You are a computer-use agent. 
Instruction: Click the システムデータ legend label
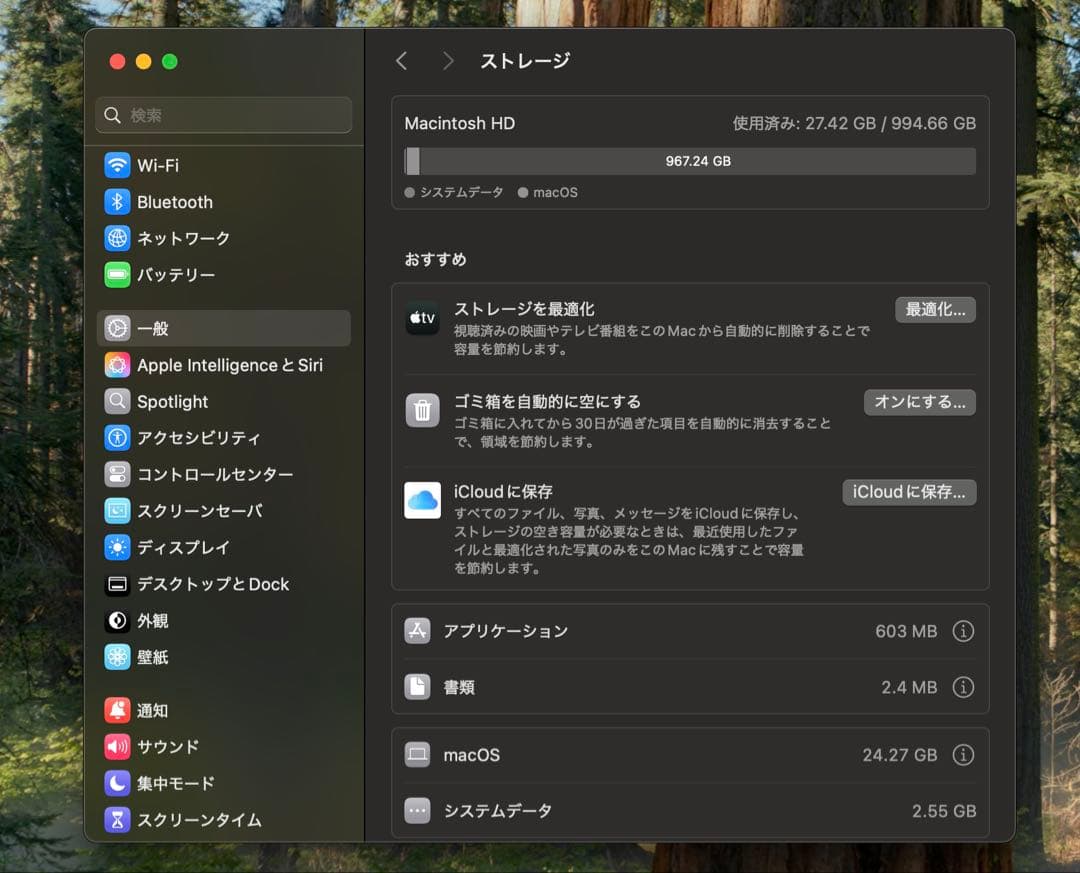[461, 192]
